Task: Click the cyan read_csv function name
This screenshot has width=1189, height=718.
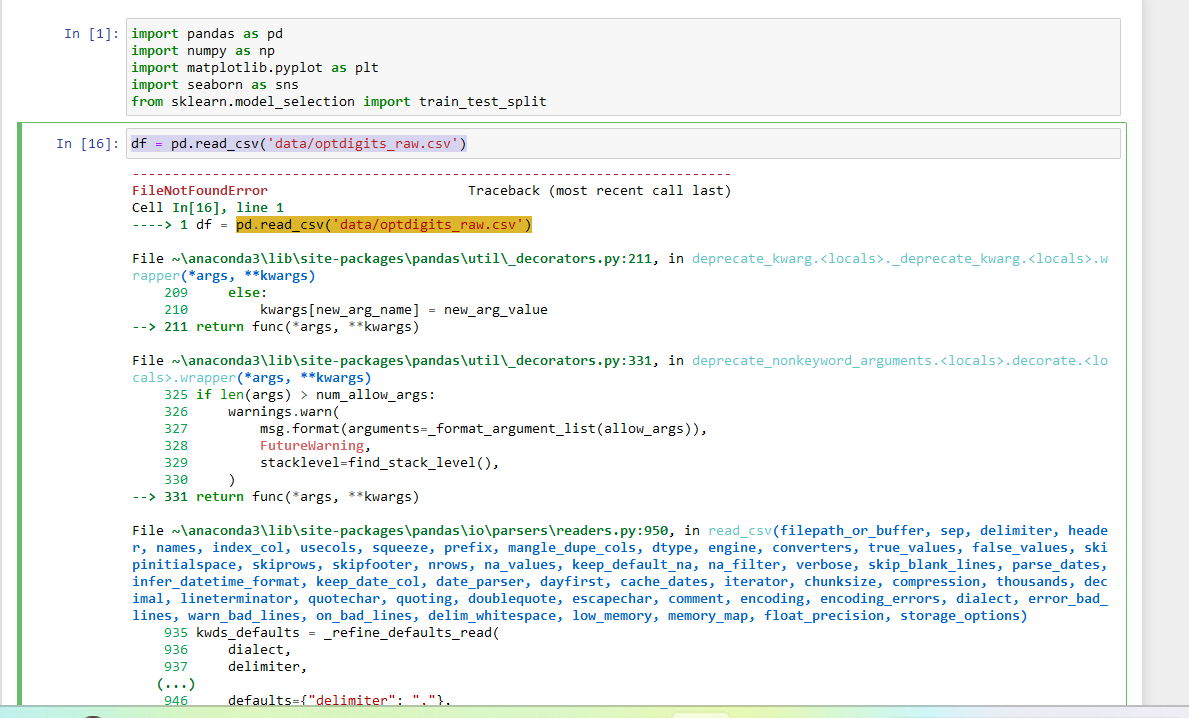Action: click(740, 531)
